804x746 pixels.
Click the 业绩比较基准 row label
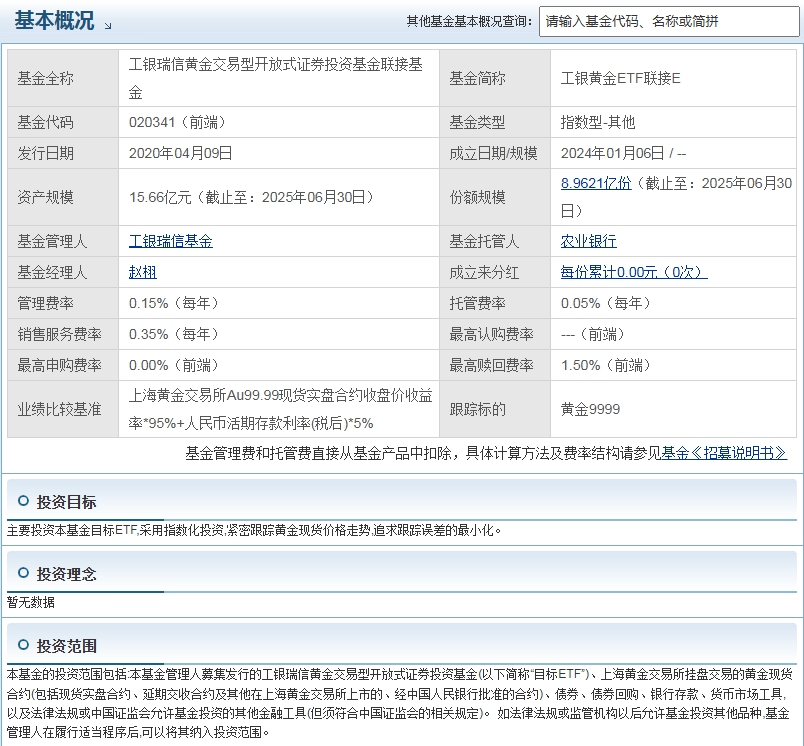tap(59, 409)
